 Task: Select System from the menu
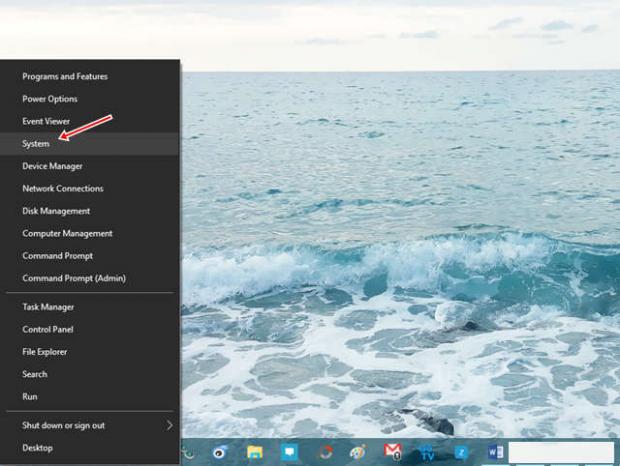36,144
